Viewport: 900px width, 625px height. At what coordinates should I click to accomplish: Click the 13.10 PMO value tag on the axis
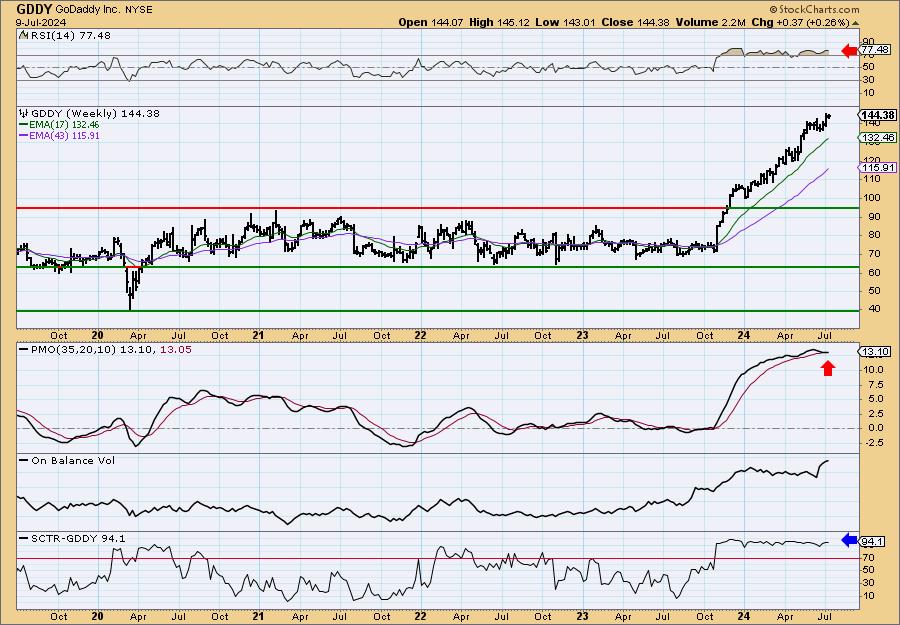(x=876, y=352)
